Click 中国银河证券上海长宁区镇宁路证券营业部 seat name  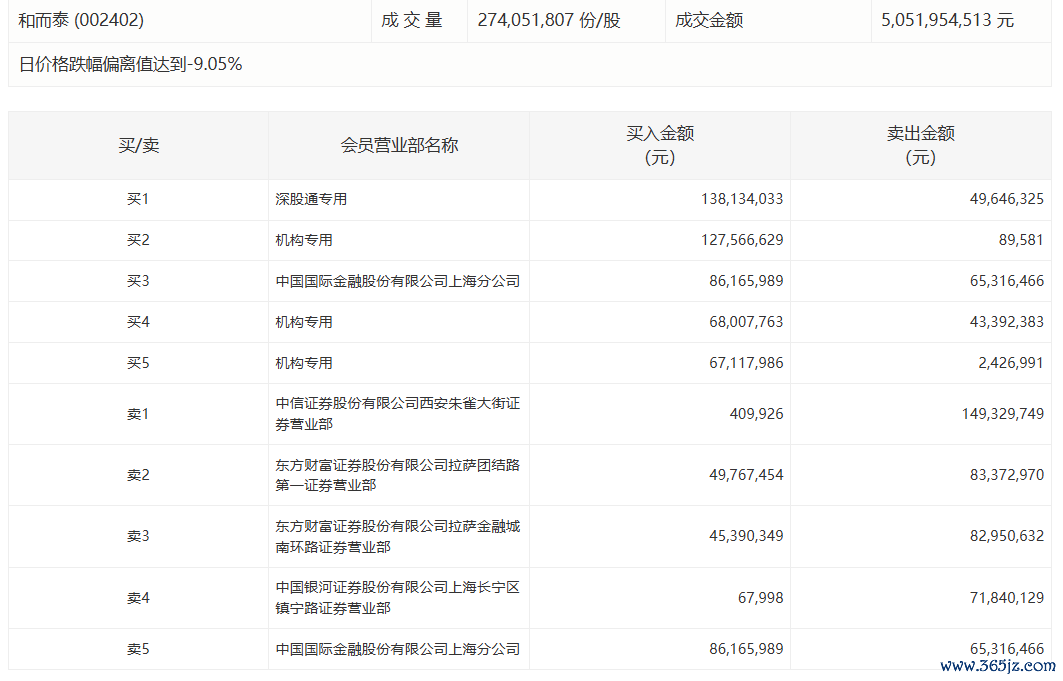397,598
